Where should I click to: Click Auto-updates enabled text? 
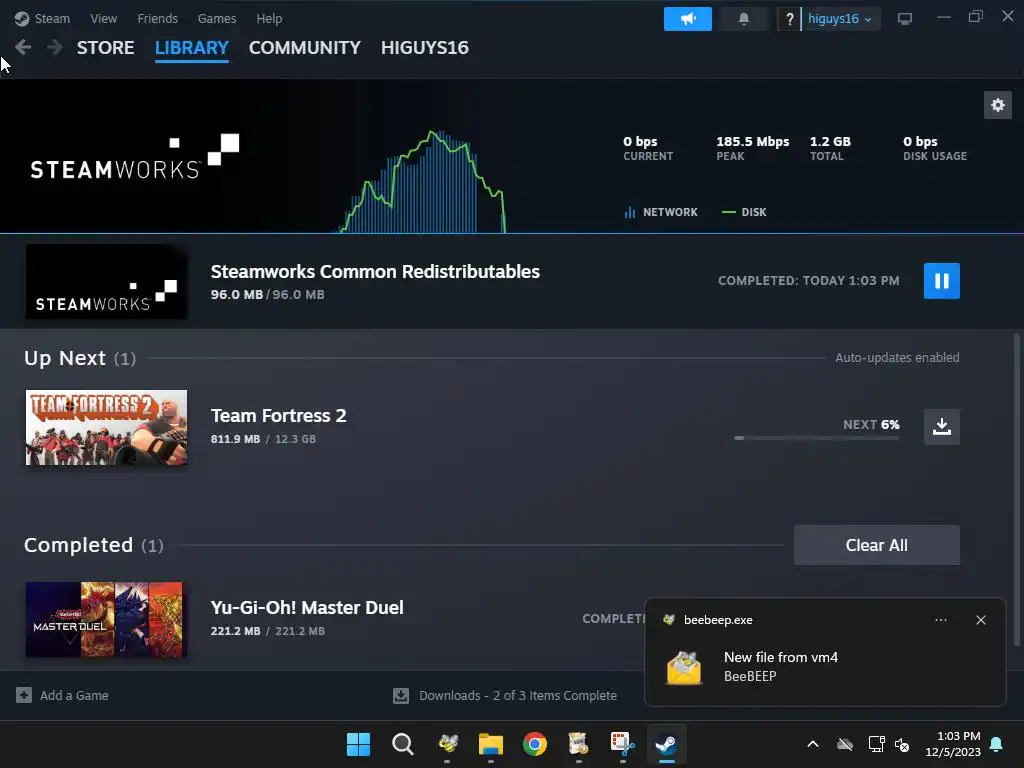point(897,358)
